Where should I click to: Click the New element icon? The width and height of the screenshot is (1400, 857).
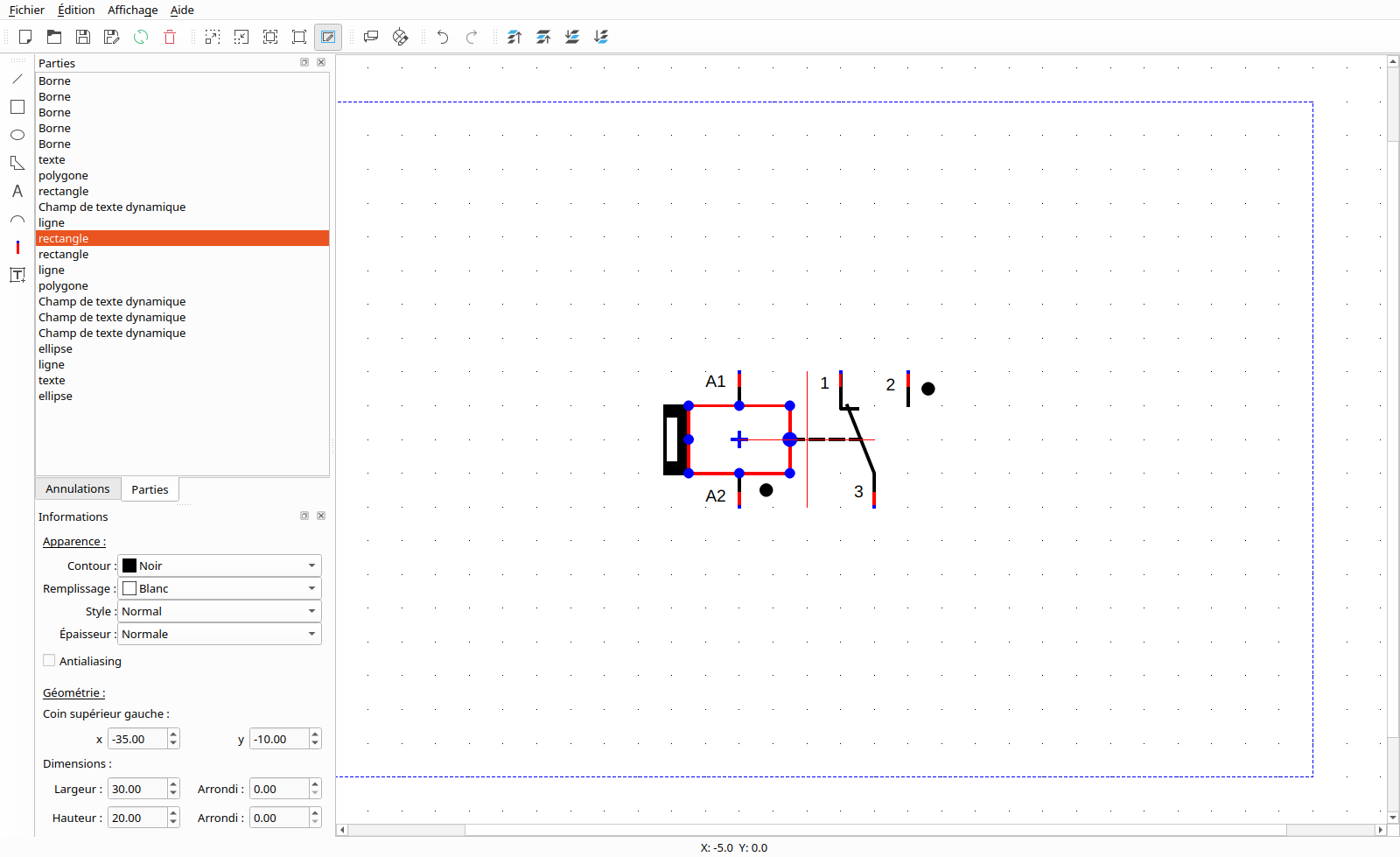[25, 37]
